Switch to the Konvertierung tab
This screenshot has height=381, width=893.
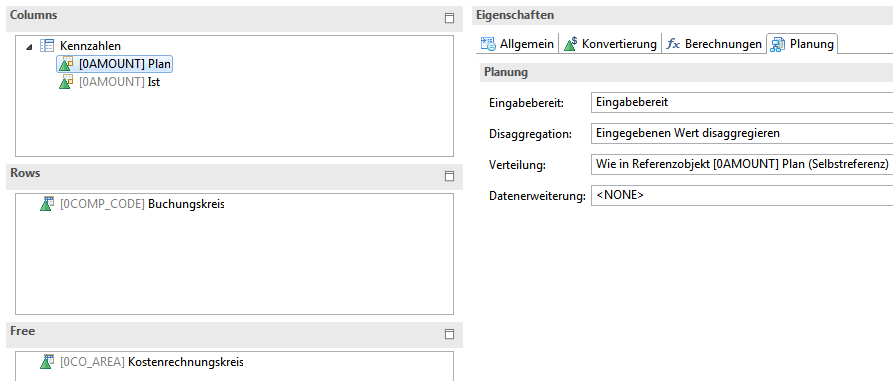coord(610,44)
